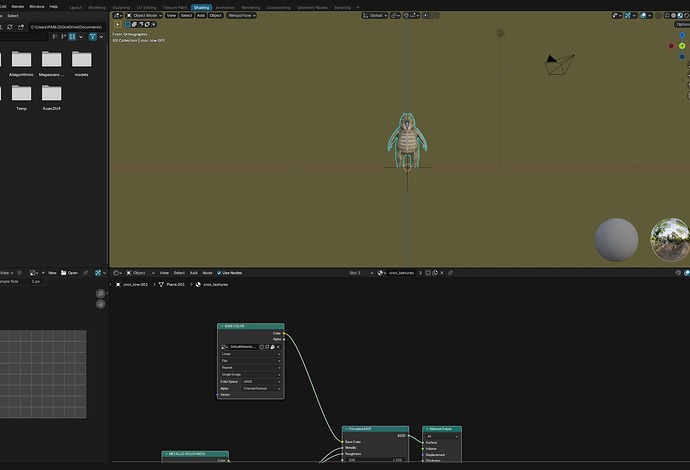Viewport: 690px width, 470px height.
Task: Open sRGB color space dropdown
Action: tap(261, 382)
